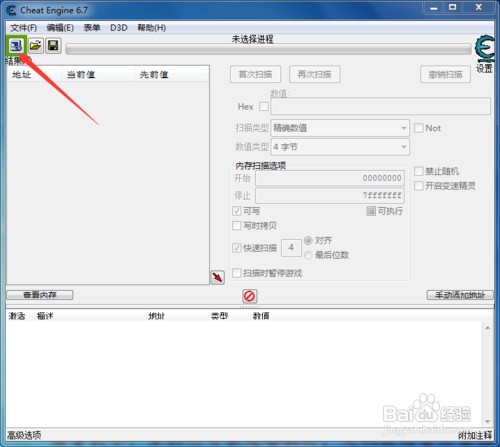Viewport: 500px width, 447px height.
Task: Click the 数值 column header in address list
Action: coord(261,316)
